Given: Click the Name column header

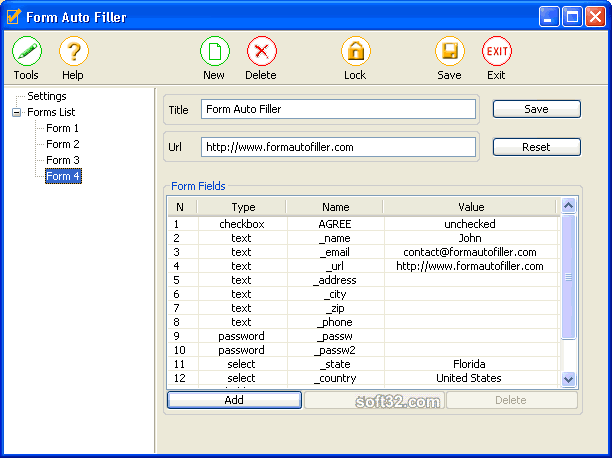Looking at the screenshot, I should pyautogui.click(x=335, y=207).
